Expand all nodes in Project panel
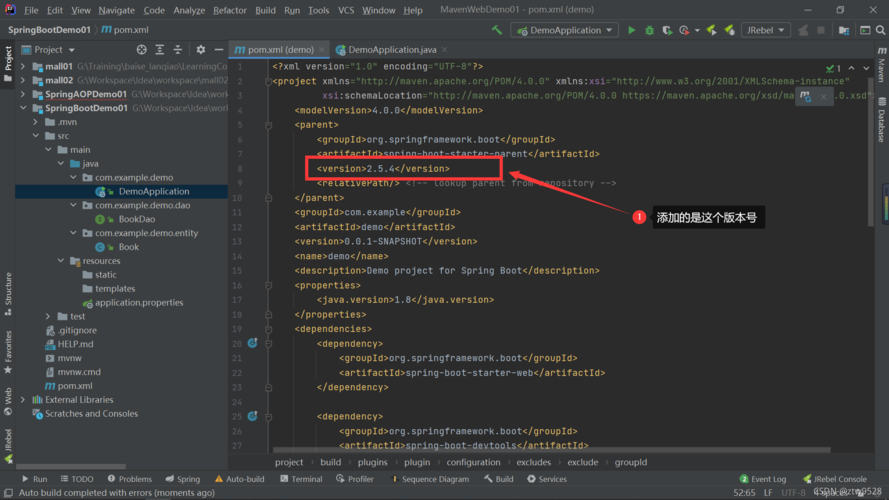 [159, 50]
